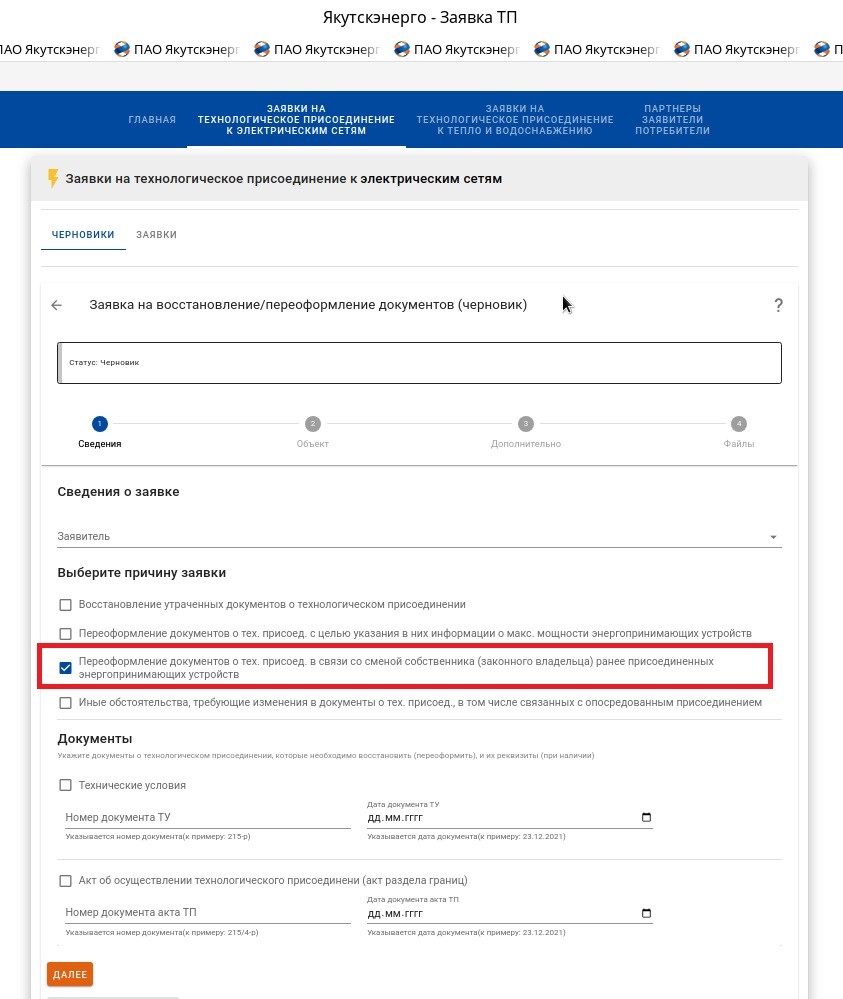The width and height of the screenshot is (843, 999).
Task: Open Заявки на тепло и водоснабжение menu
Action: pyautogui.click(x=514, y=120)
